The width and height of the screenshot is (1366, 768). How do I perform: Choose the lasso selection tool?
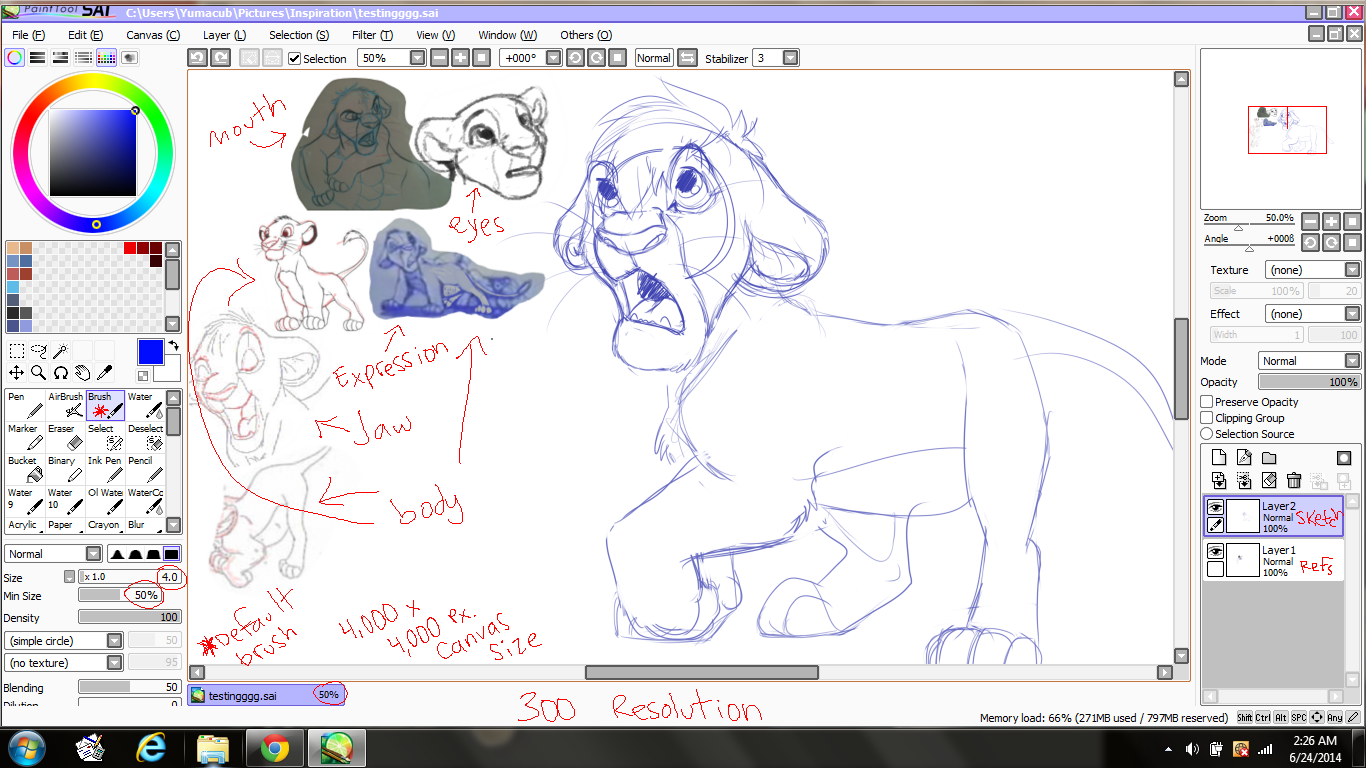tap(39, 351)
